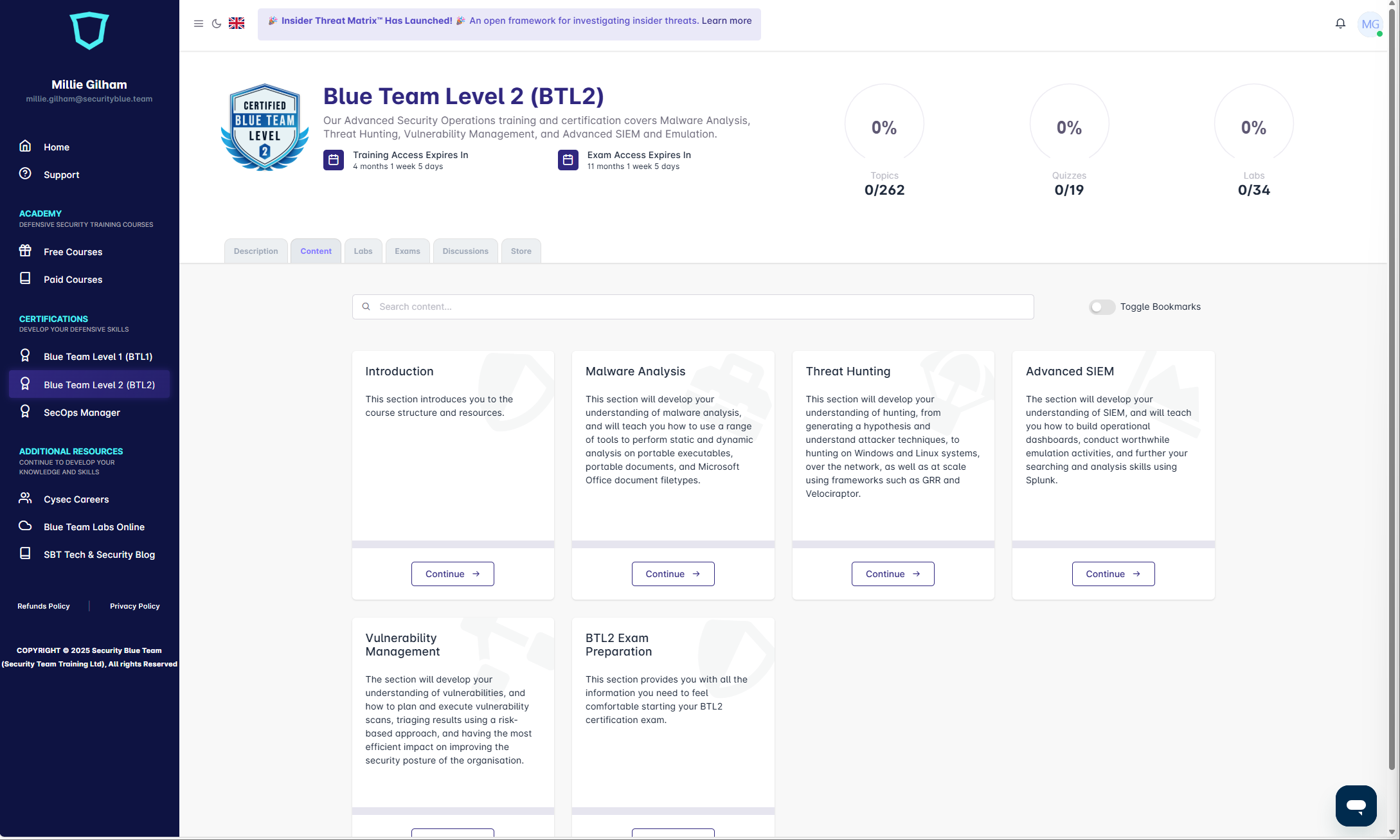Open the MG profile avatar menu
Viewport: 1400px width, 840px height.
[1370, 24]
